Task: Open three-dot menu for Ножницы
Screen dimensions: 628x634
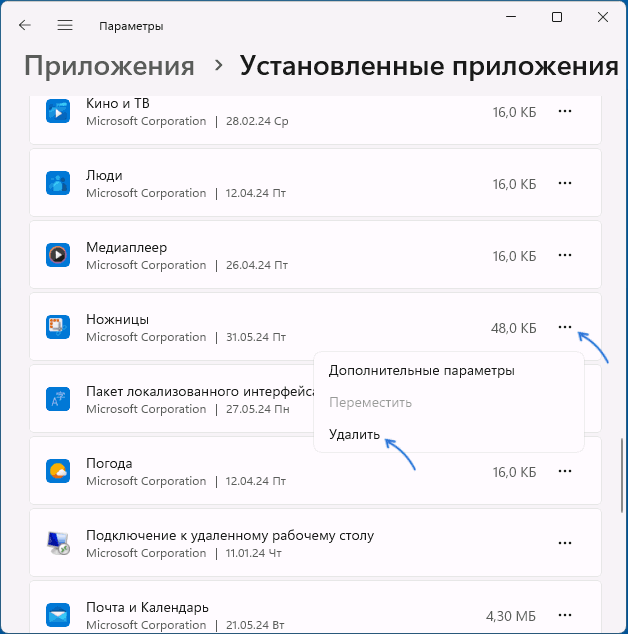Action: coord(565,327)
